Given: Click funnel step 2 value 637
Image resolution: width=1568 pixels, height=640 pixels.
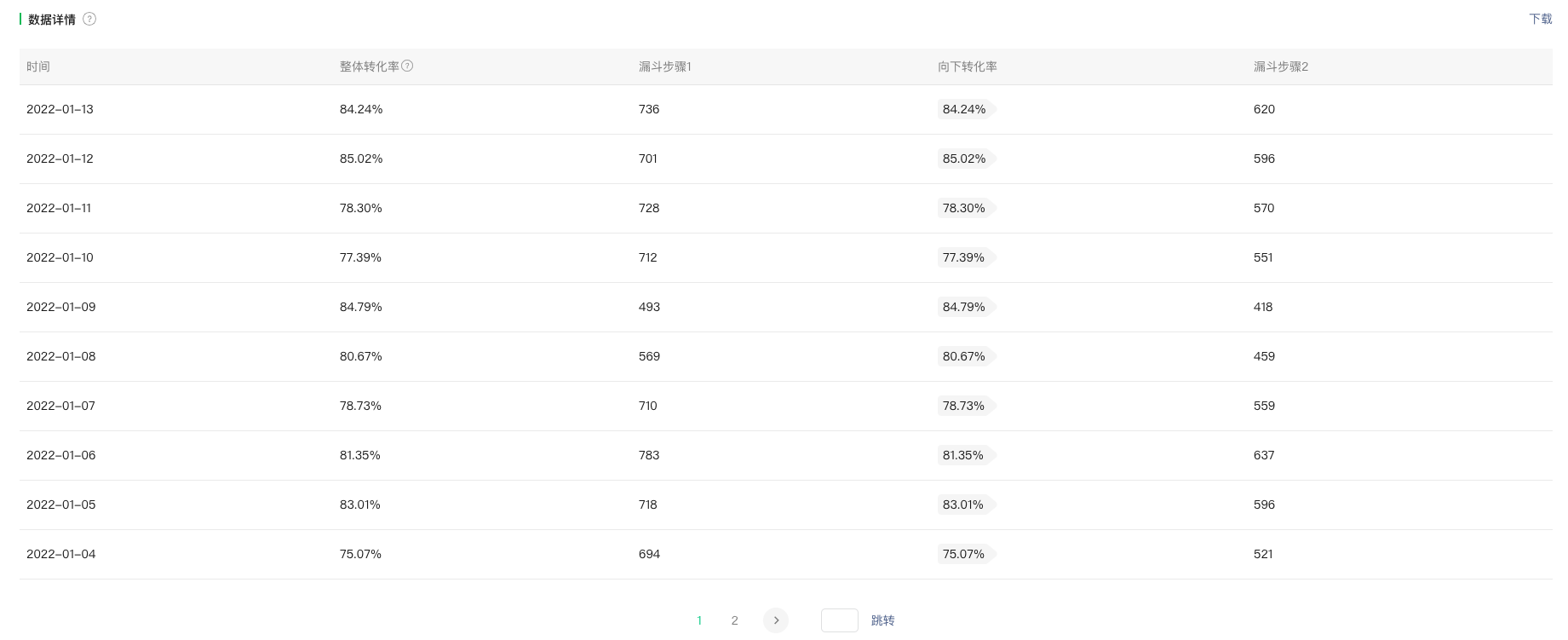Looking at the screenshot, I should [x=1264, y=455].
